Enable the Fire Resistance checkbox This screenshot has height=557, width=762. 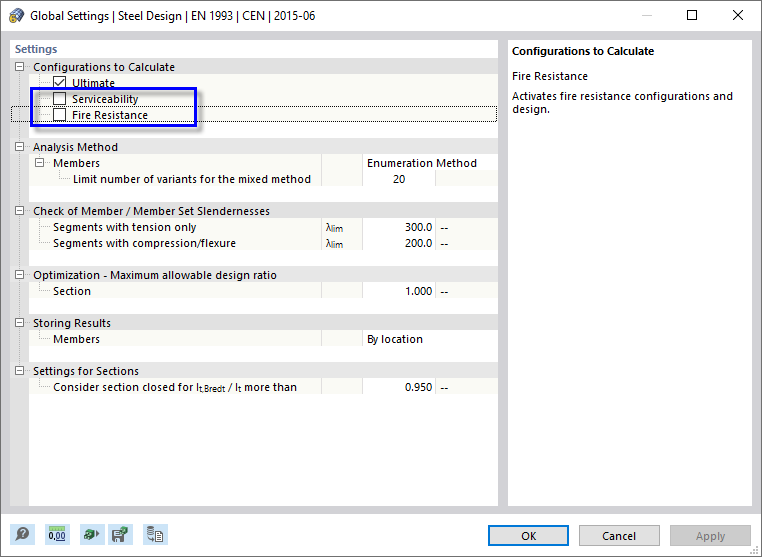[59, 115]
